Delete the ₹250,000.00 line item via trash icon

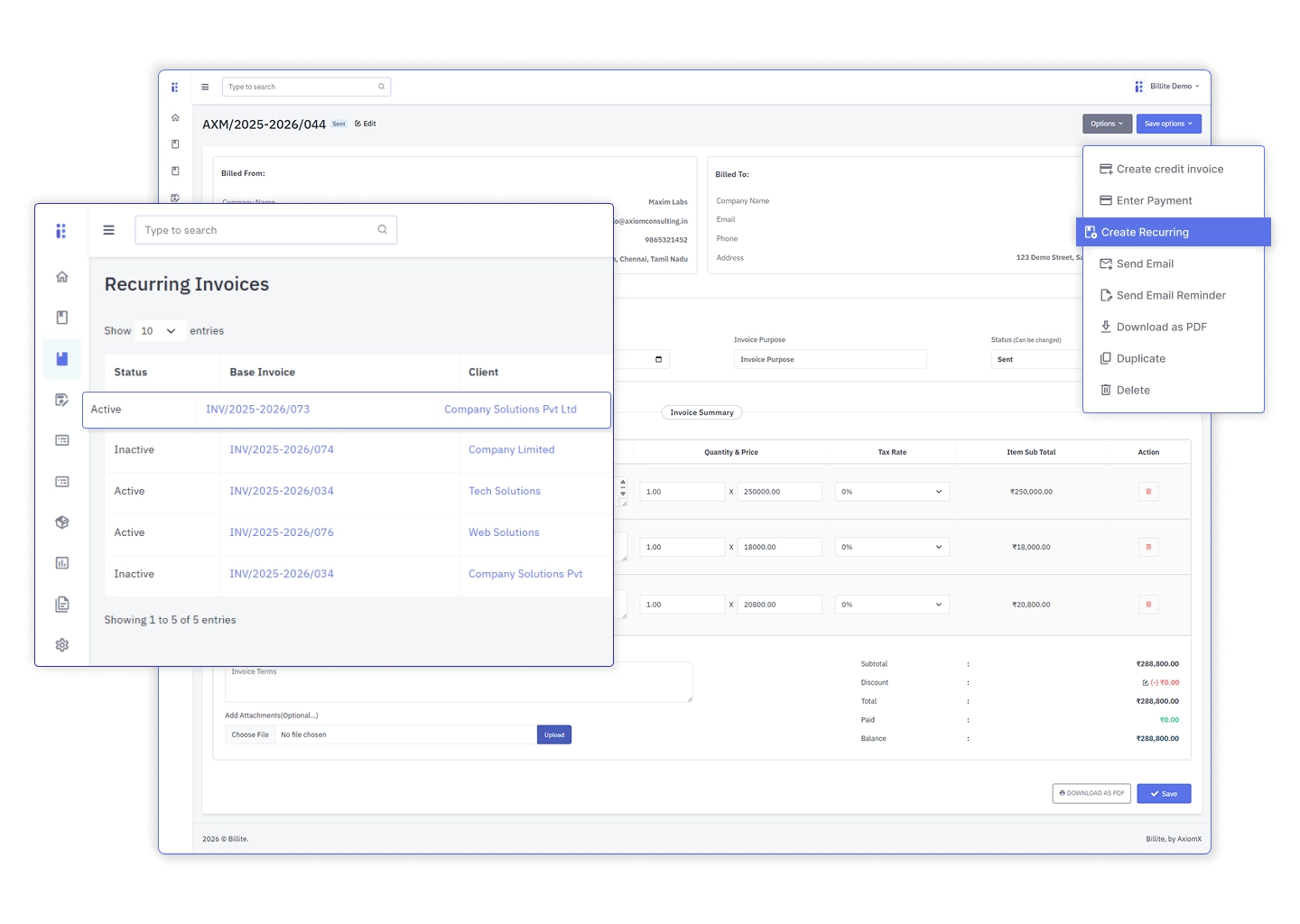pyautogui.click(x=1147, y=491)
